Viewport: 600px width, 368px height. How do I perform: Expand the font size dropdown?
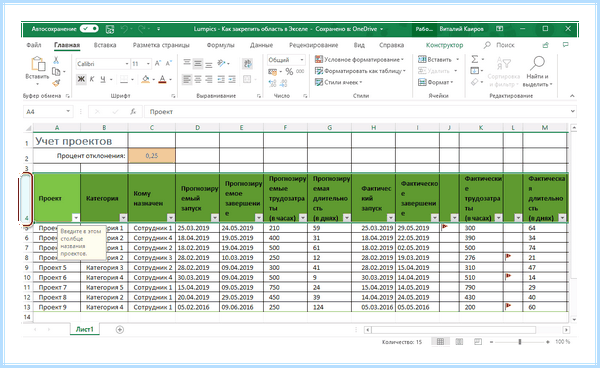click(x=148, y=64)
